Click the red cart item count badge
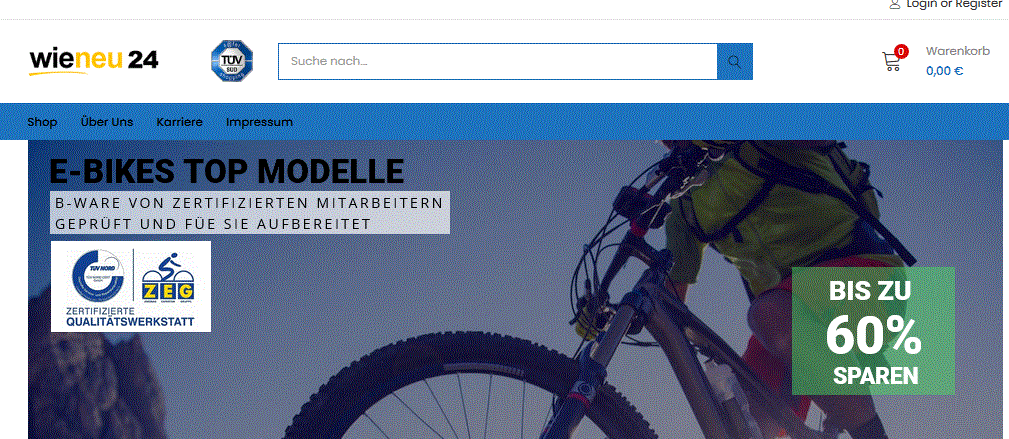The image size is (1009, 439). click(902, 51)
